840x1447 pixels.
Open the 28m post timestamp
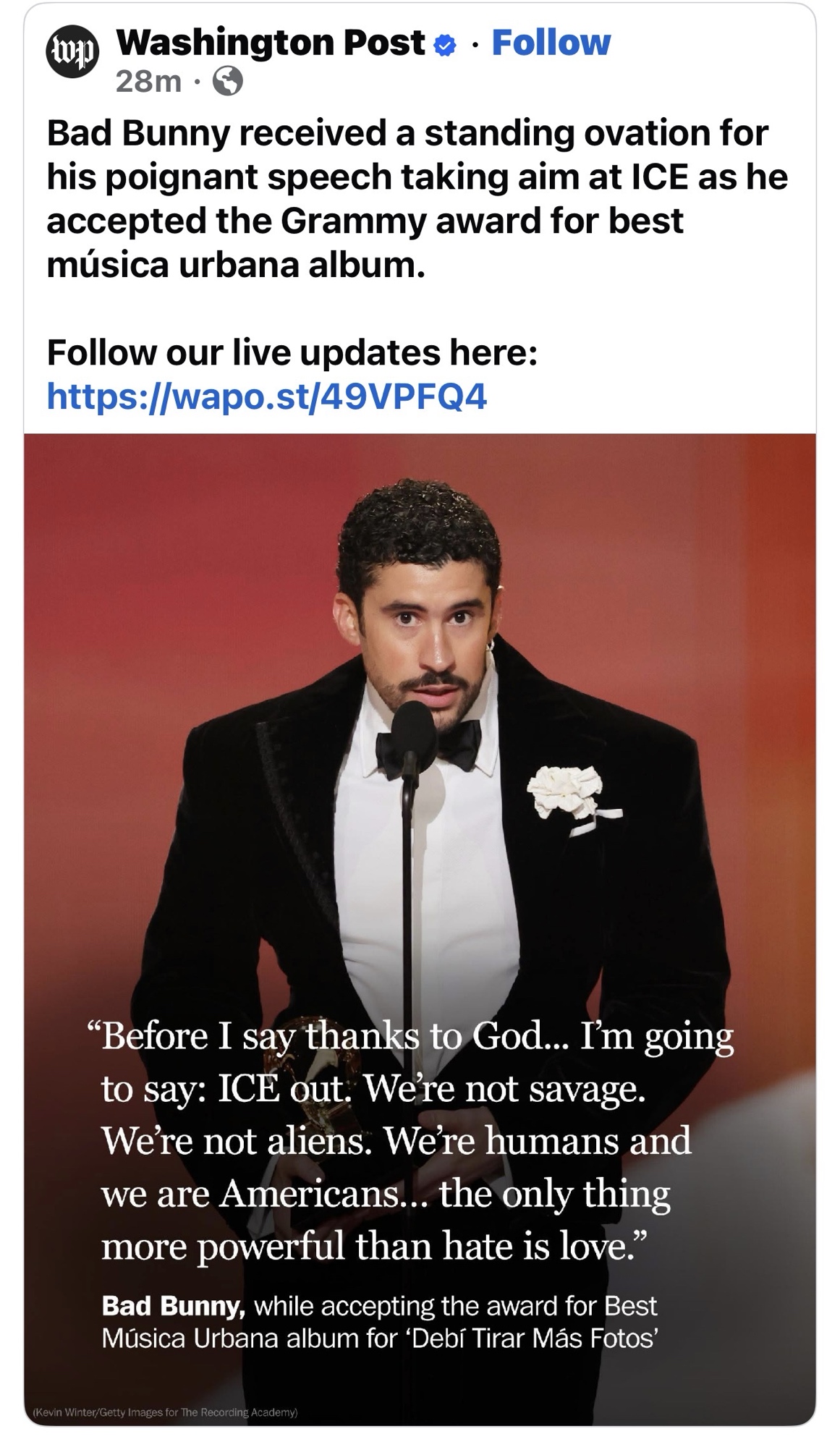click(148, 82)
